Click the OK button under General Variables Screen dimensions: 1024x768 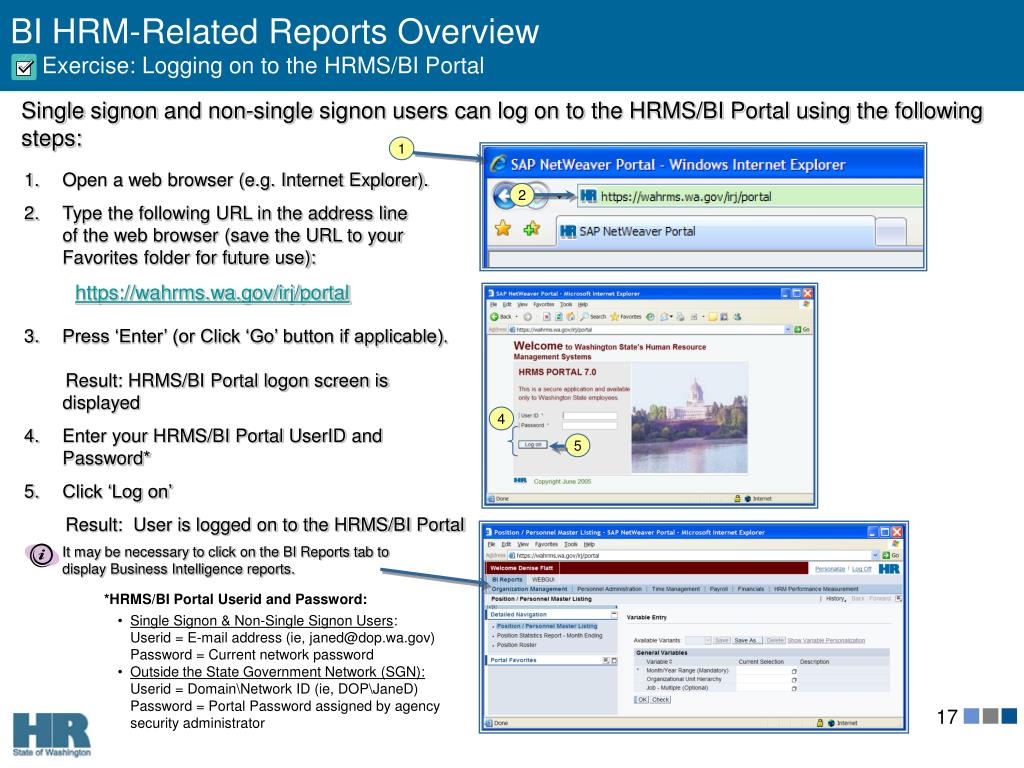click(642, 699)
